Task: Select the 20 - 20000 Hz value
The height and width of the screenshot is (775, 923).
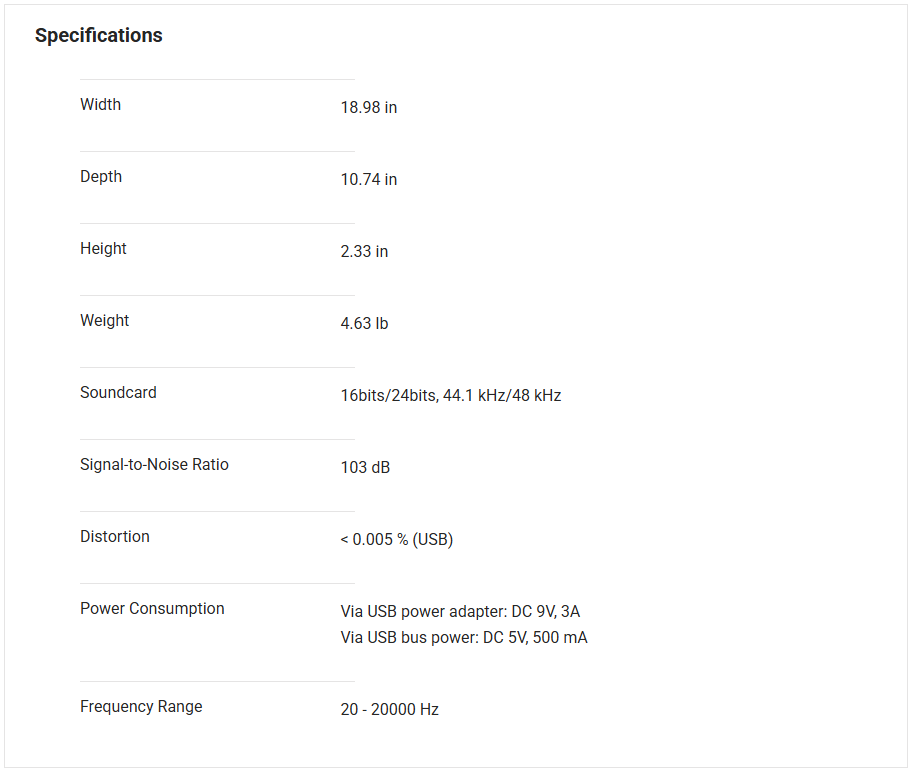Action: coord(389,710)
